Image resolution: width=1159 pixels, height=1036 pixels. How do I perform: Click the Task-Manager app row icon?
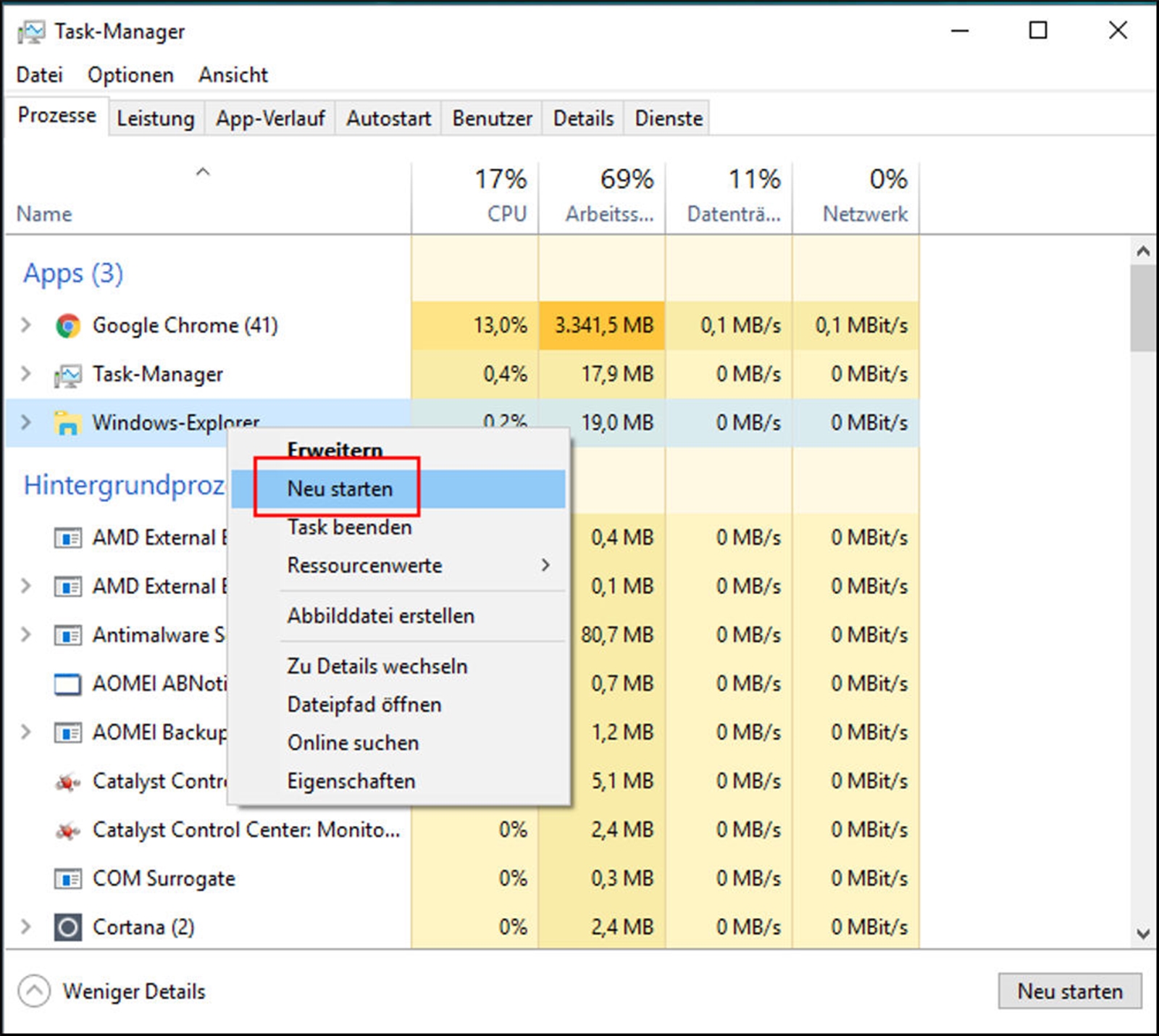[x=68, y=375]
